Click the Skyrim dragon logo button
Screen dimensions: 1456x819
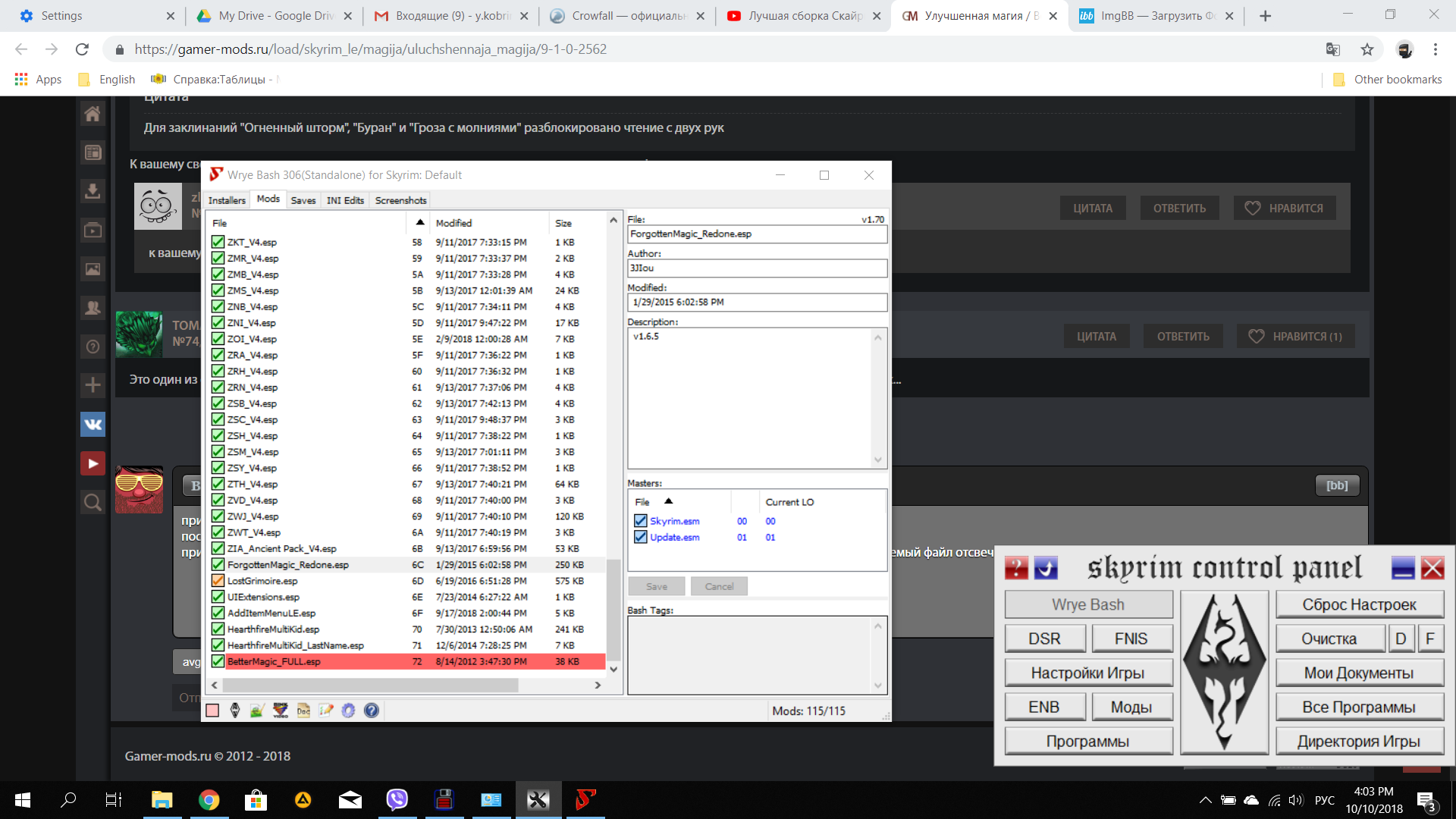[x=1225, y=673]
